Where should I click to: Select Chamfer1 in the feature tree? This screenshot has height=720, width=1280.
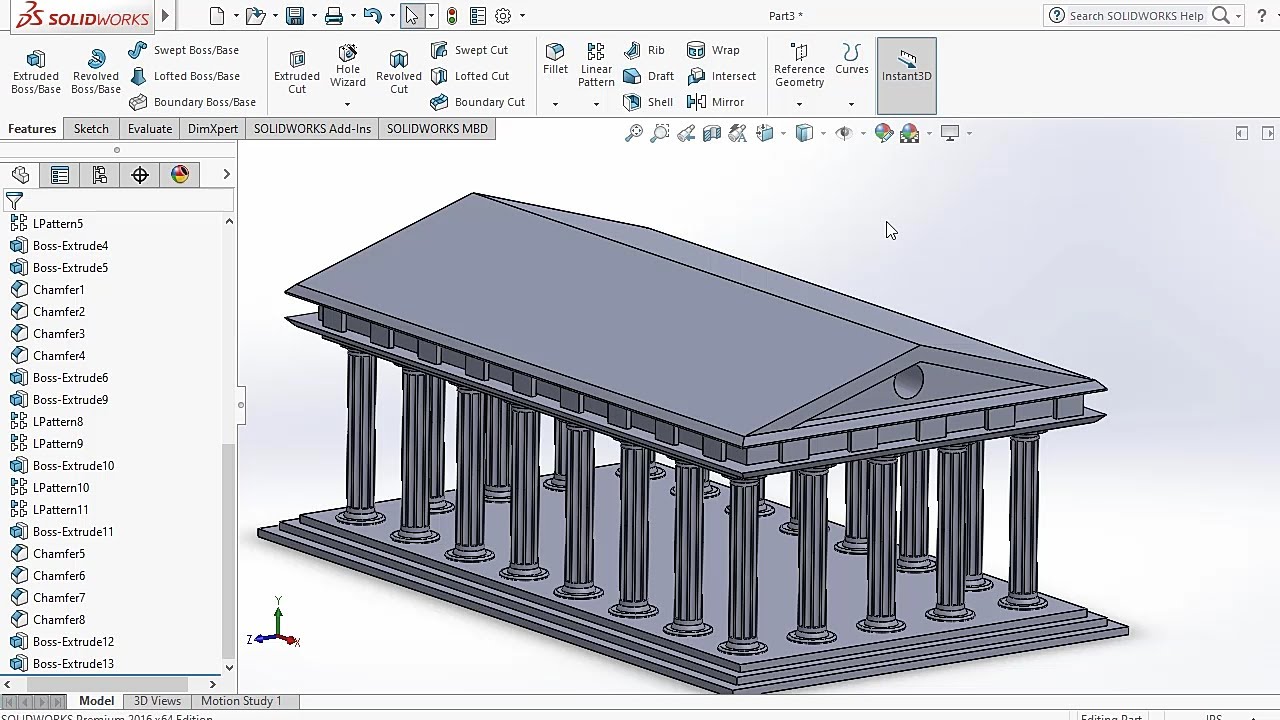tap(59, 290)
